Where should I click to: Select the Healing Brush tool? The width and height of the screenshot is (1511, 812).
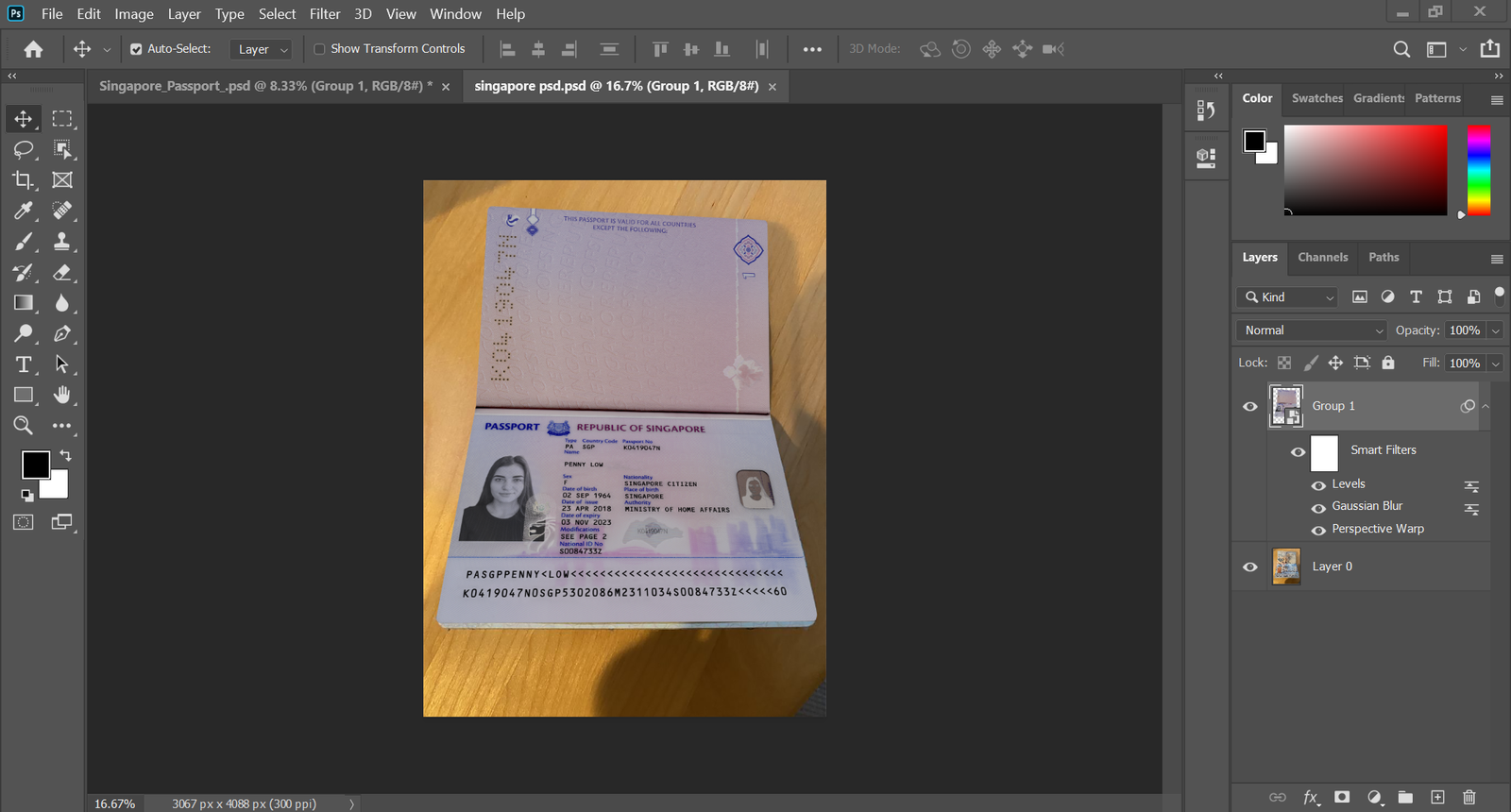pyautogui.click(x=62, y=211)
